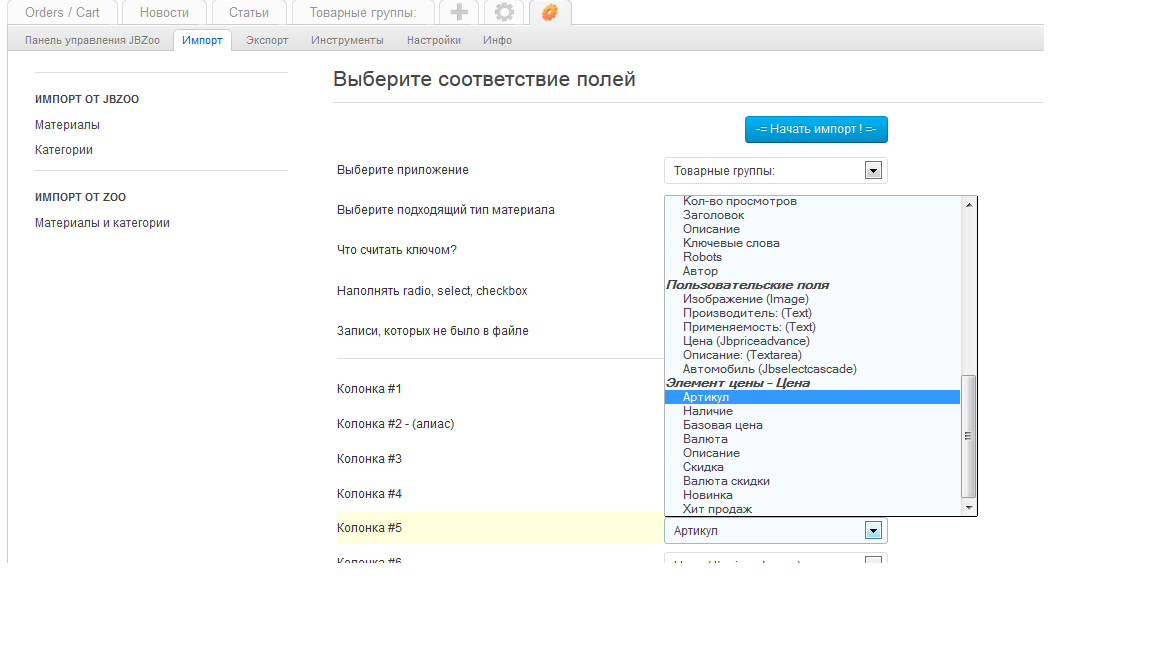Open the Инструменты tab

pos(347,40)
